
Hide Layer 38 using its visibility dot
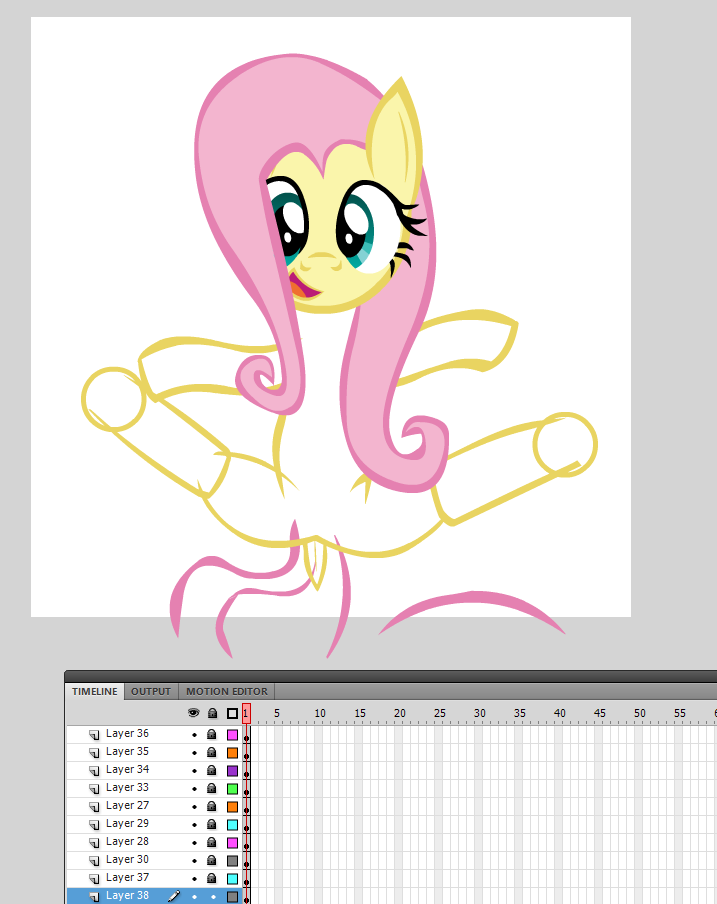pos(194,897)
